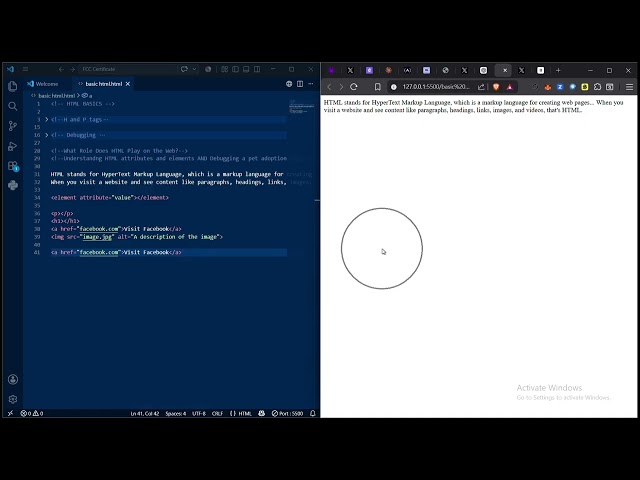Click the 127.0.0.1:5500 address bar
This screenshot has width=640, height=480.
coord(436,87)
